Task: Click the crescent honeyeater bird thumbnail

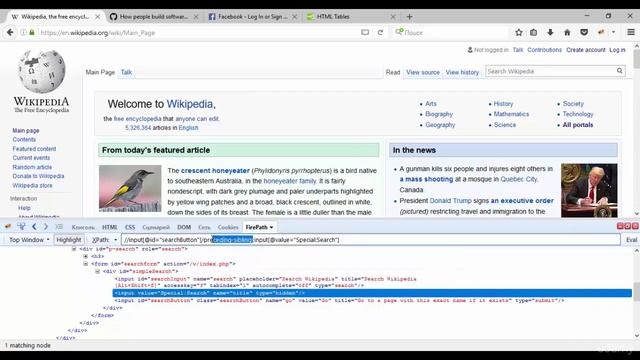Action: pos(130,188)
